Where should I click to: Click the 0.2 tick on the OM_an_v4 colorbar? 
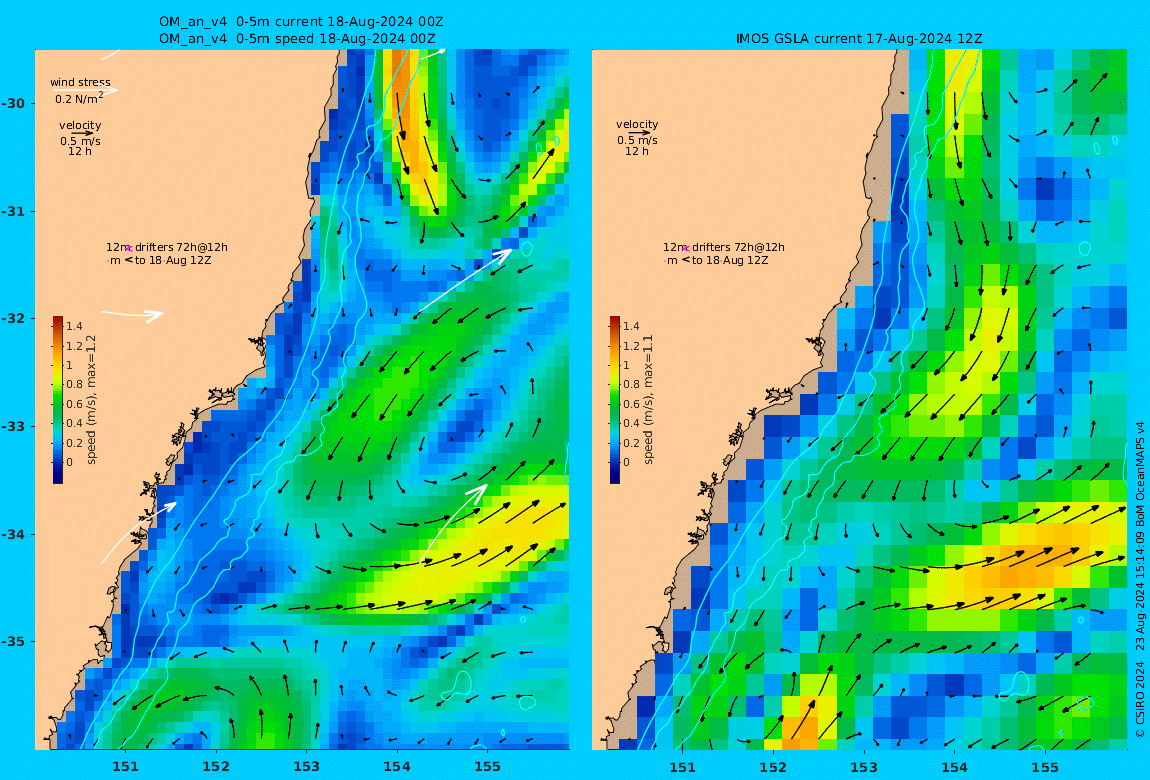click(74, 443)
